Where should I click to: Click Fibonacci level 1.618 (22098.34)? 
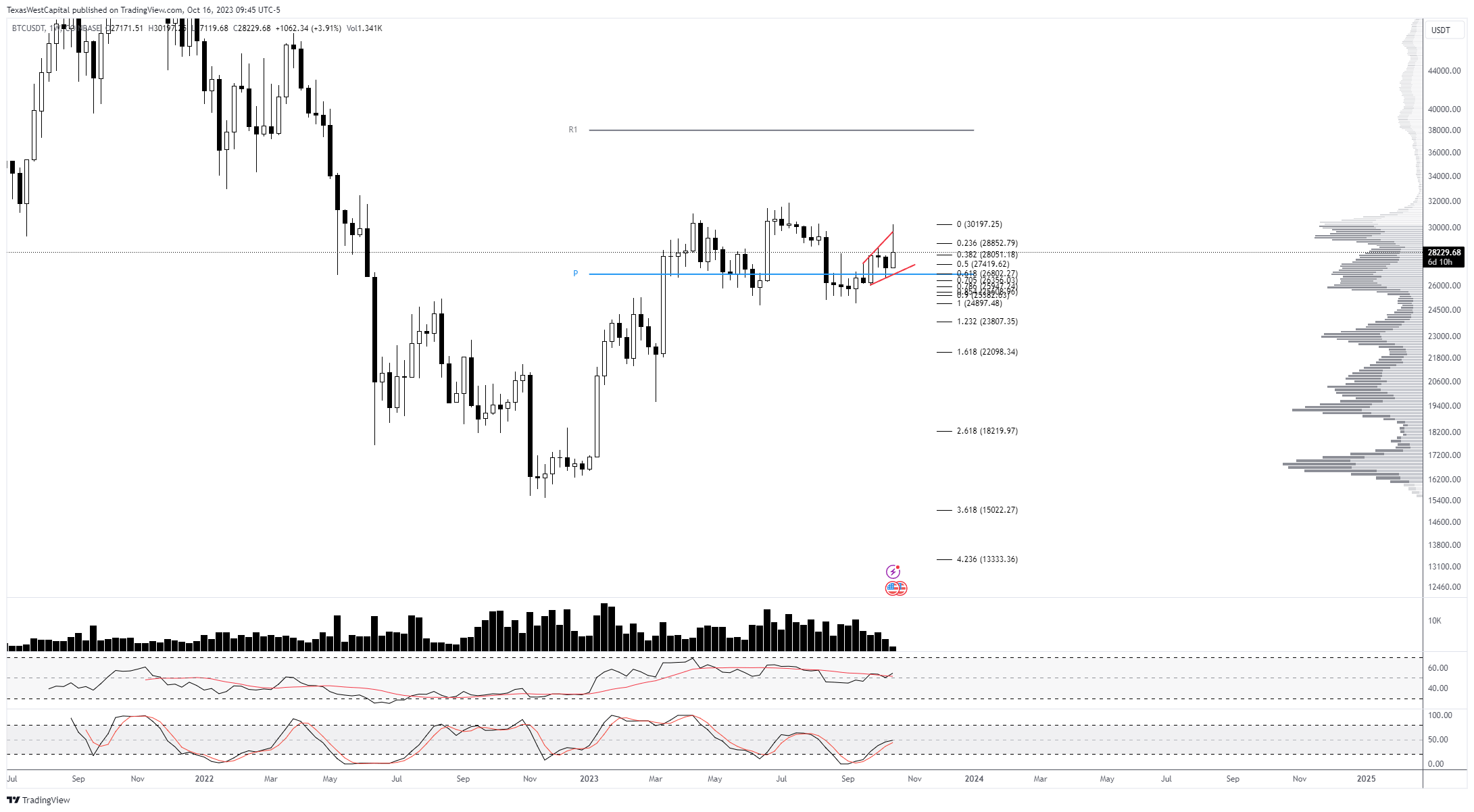pyautogui.click(x=987, y=352)
